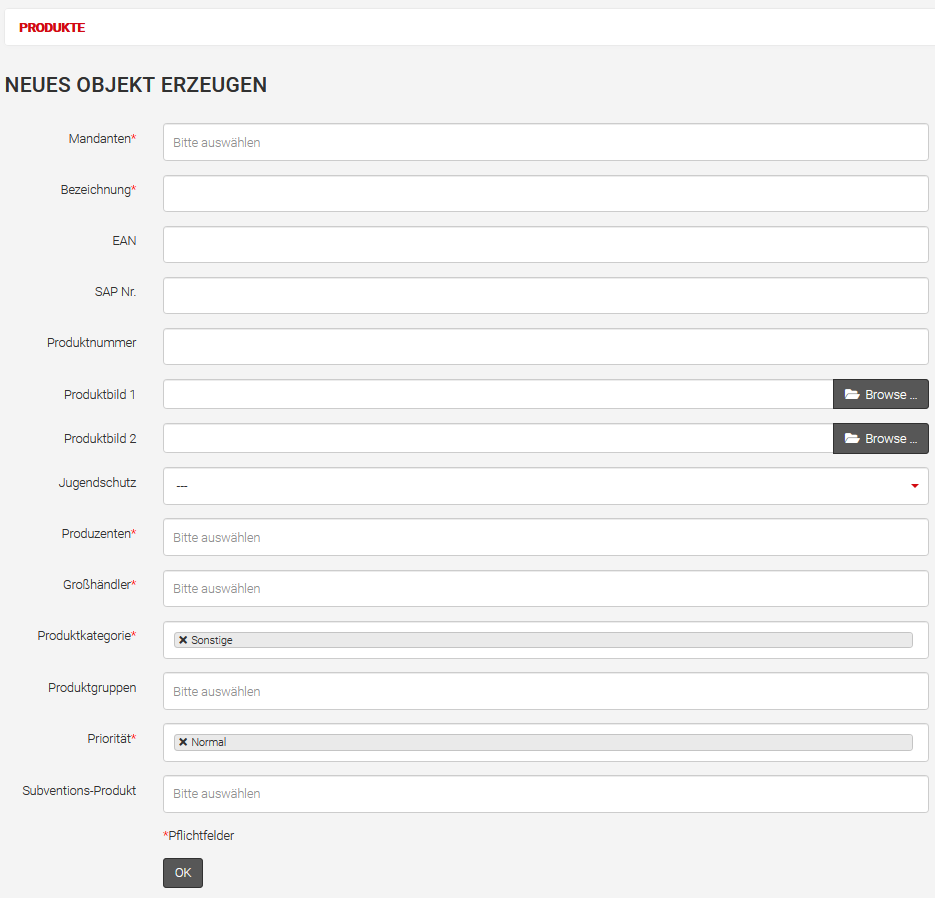Click Browse button for Produktbild 2
Viewport: 935px width, 898px height.
[881, 439]
